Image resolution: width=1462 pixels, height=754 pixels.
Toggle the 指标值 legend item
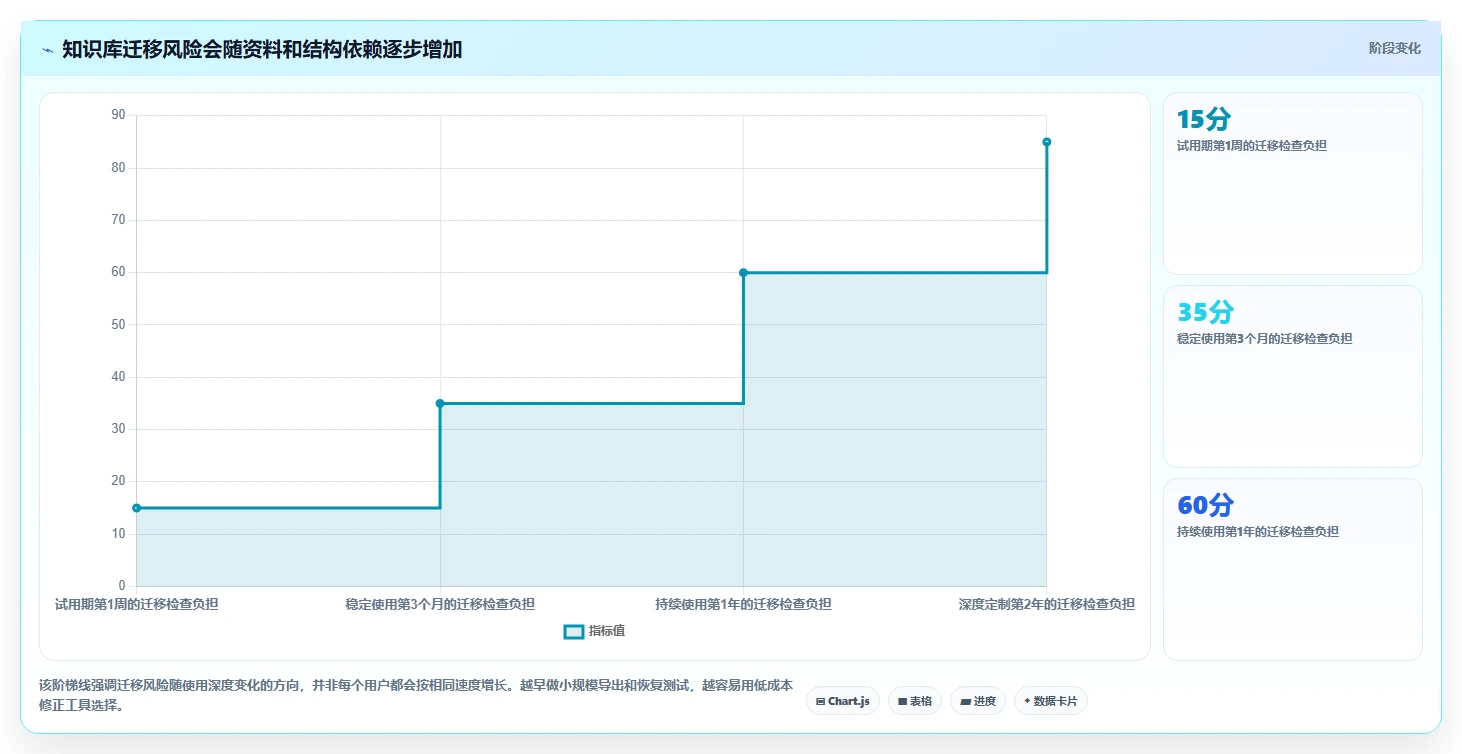click(595, 631)
